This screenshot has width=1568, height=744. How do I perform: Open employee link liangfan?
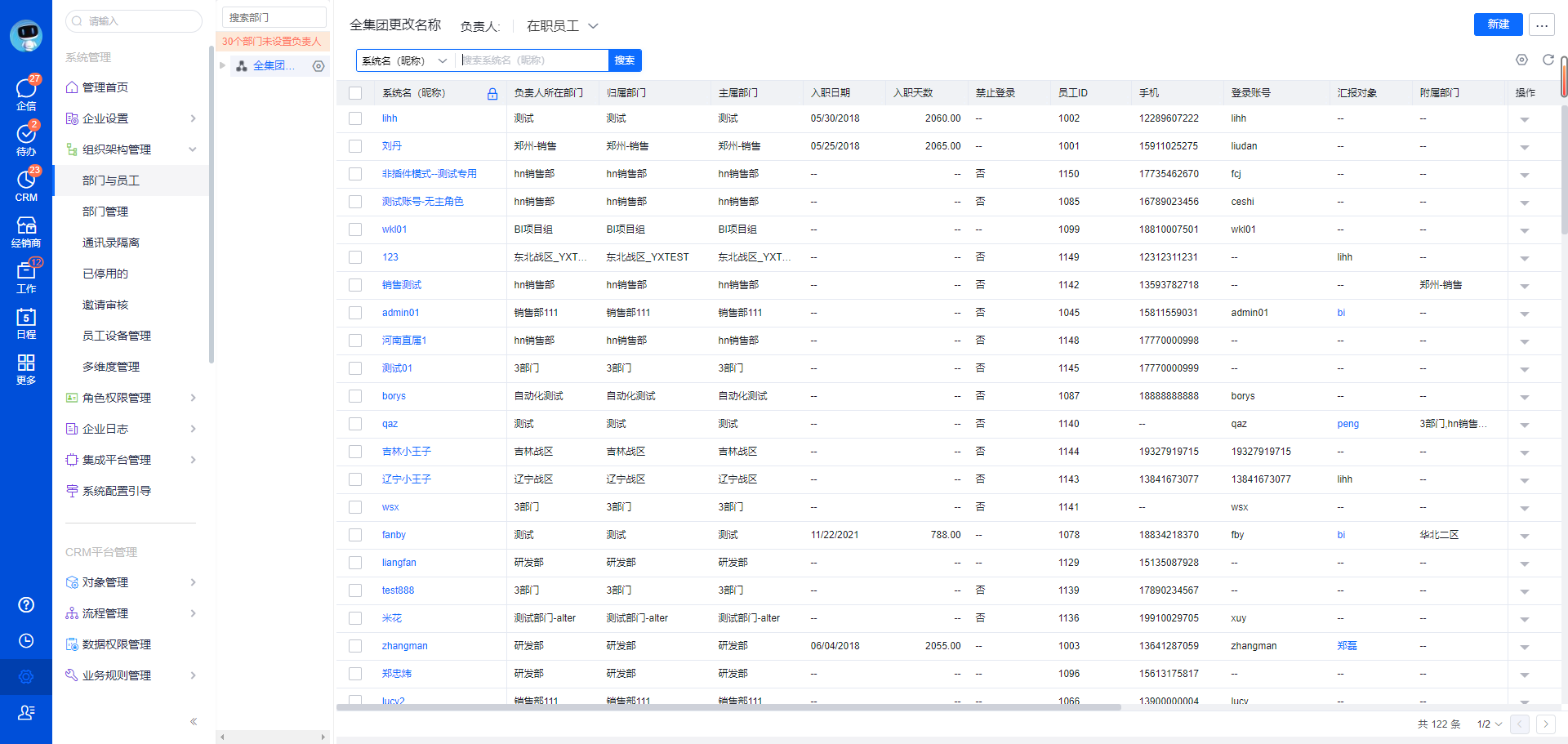point(399,563)
